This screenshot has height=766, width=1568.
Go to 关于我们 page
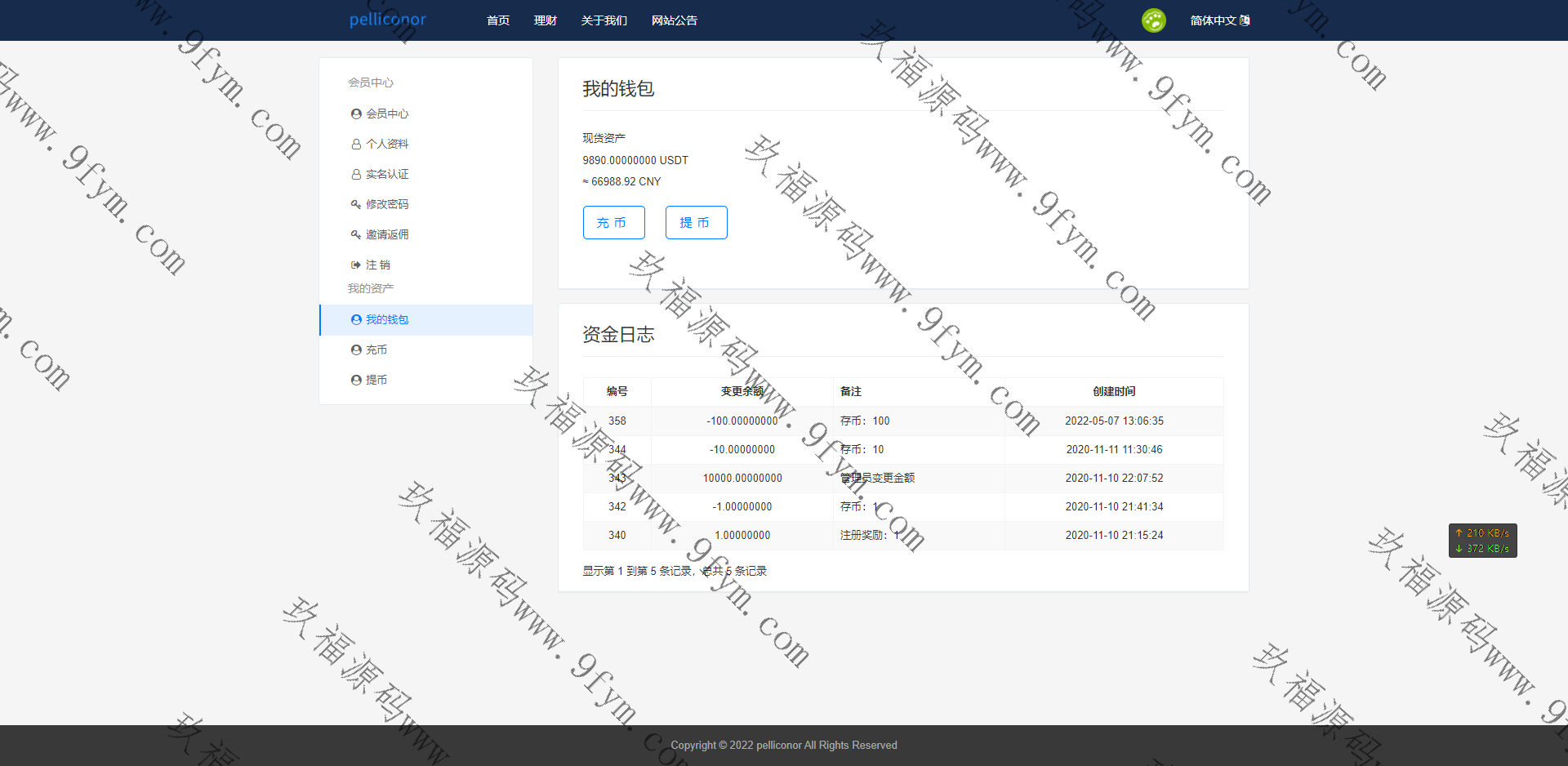tap(604, 20)
